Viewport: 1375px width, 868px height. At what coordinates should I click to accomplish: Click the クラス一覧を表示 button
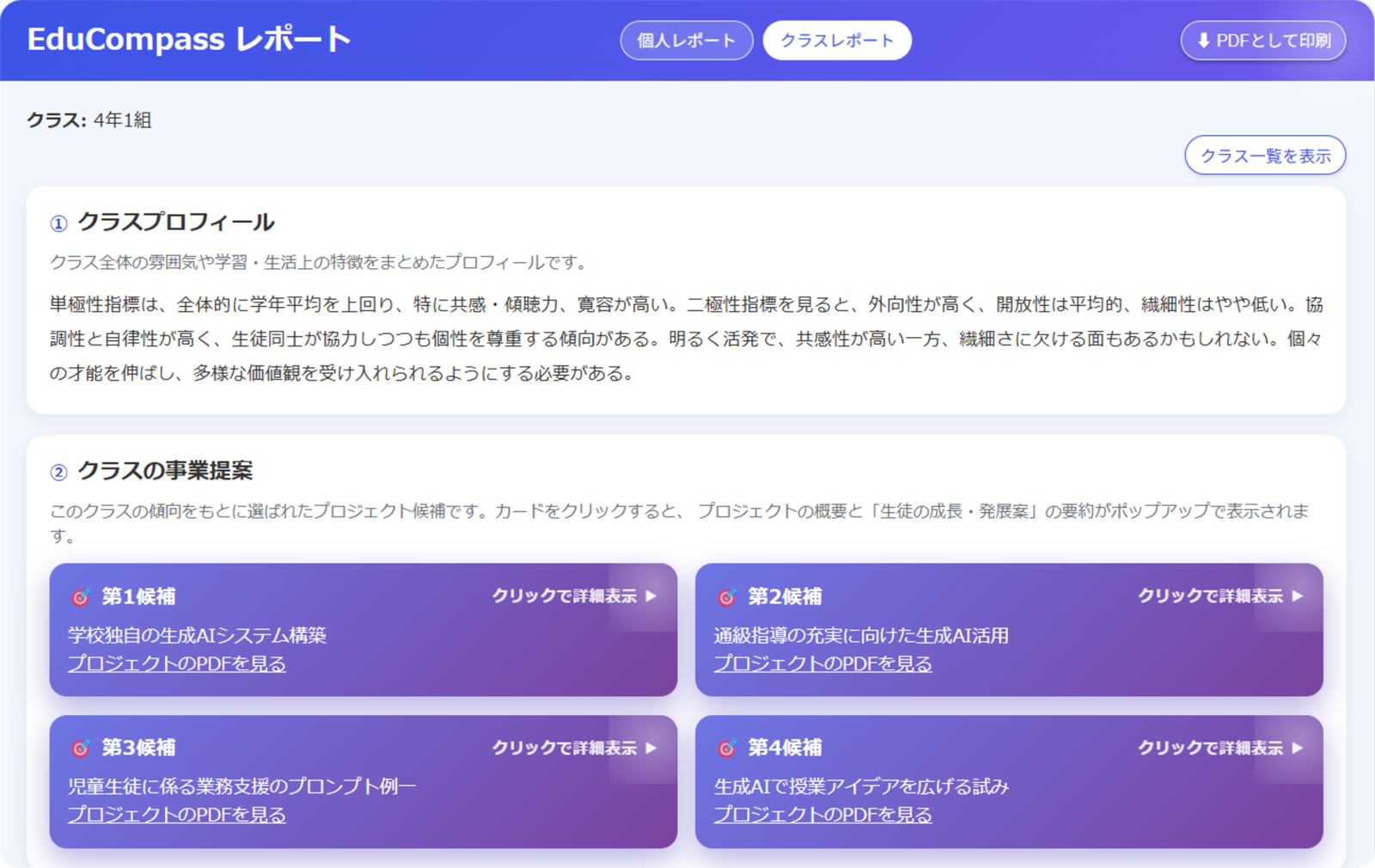pos(1265,156)
